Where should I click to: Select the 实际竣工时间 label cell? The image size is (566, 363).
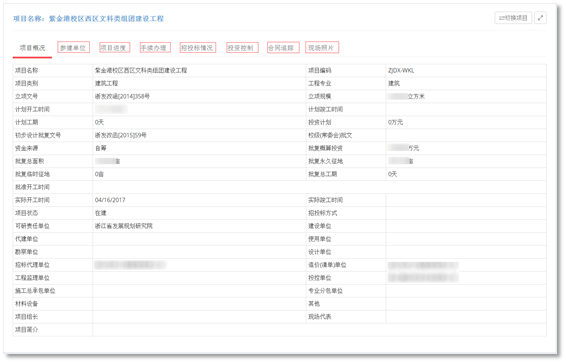tap(346, 200)
